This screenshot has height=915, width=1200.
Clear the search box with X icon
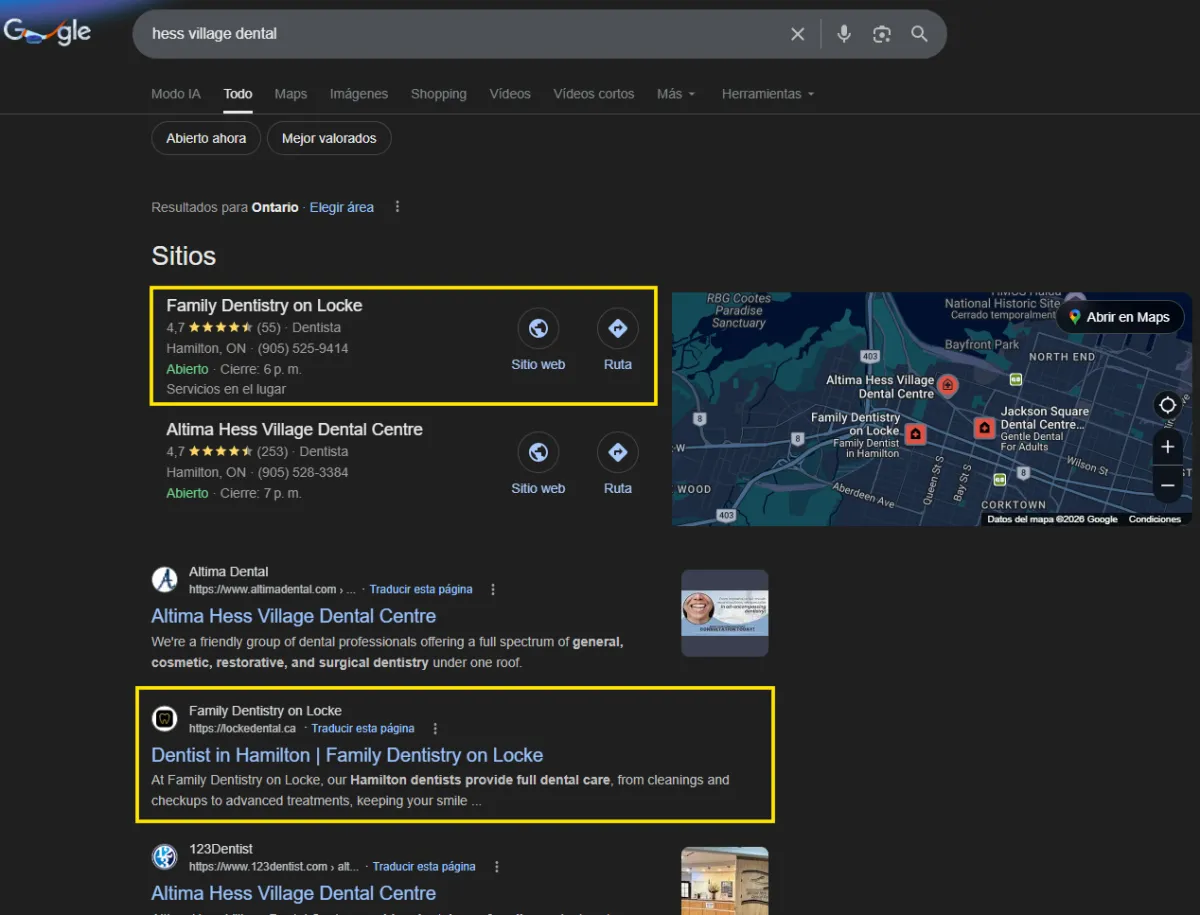click(797, 34)
